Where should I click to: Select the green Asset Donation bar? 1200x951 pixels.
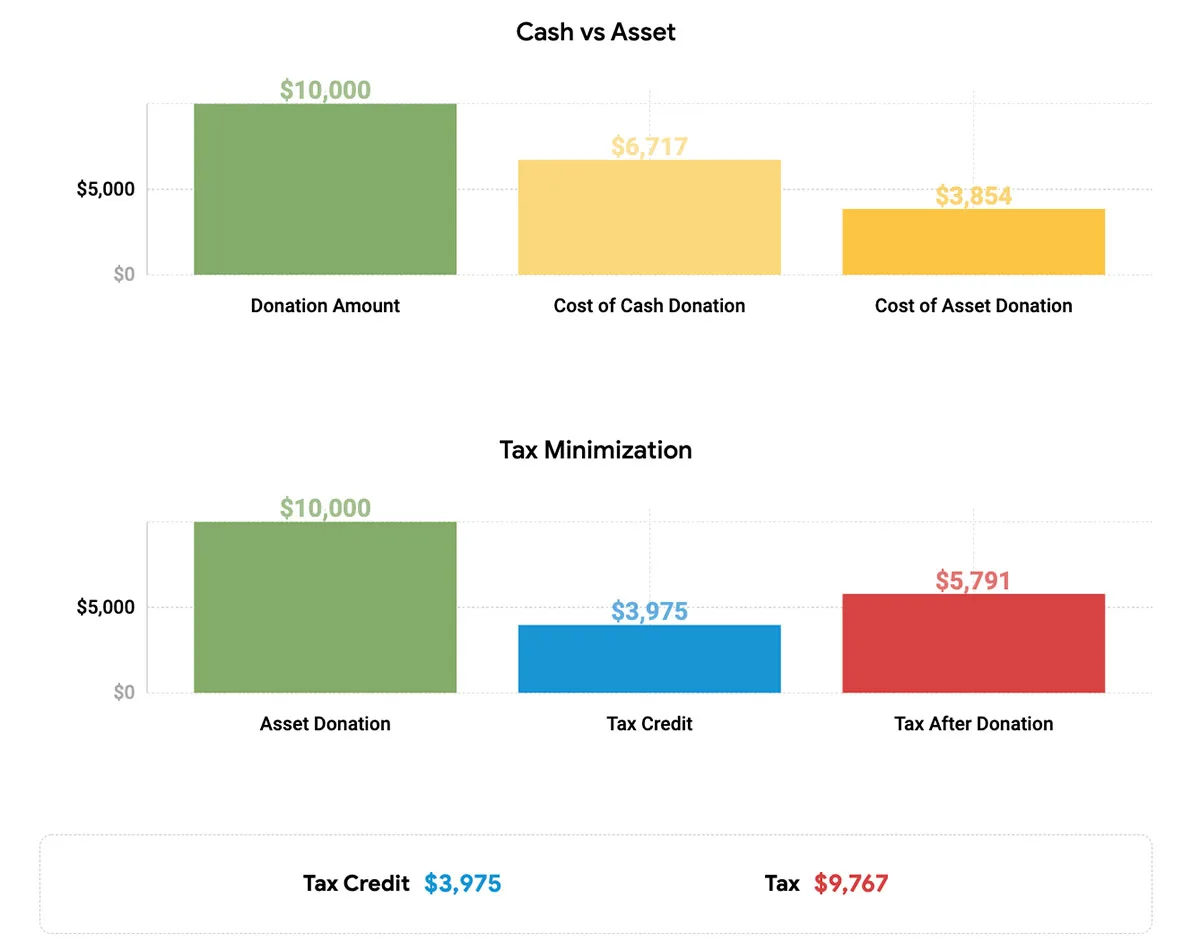[325, 607]
